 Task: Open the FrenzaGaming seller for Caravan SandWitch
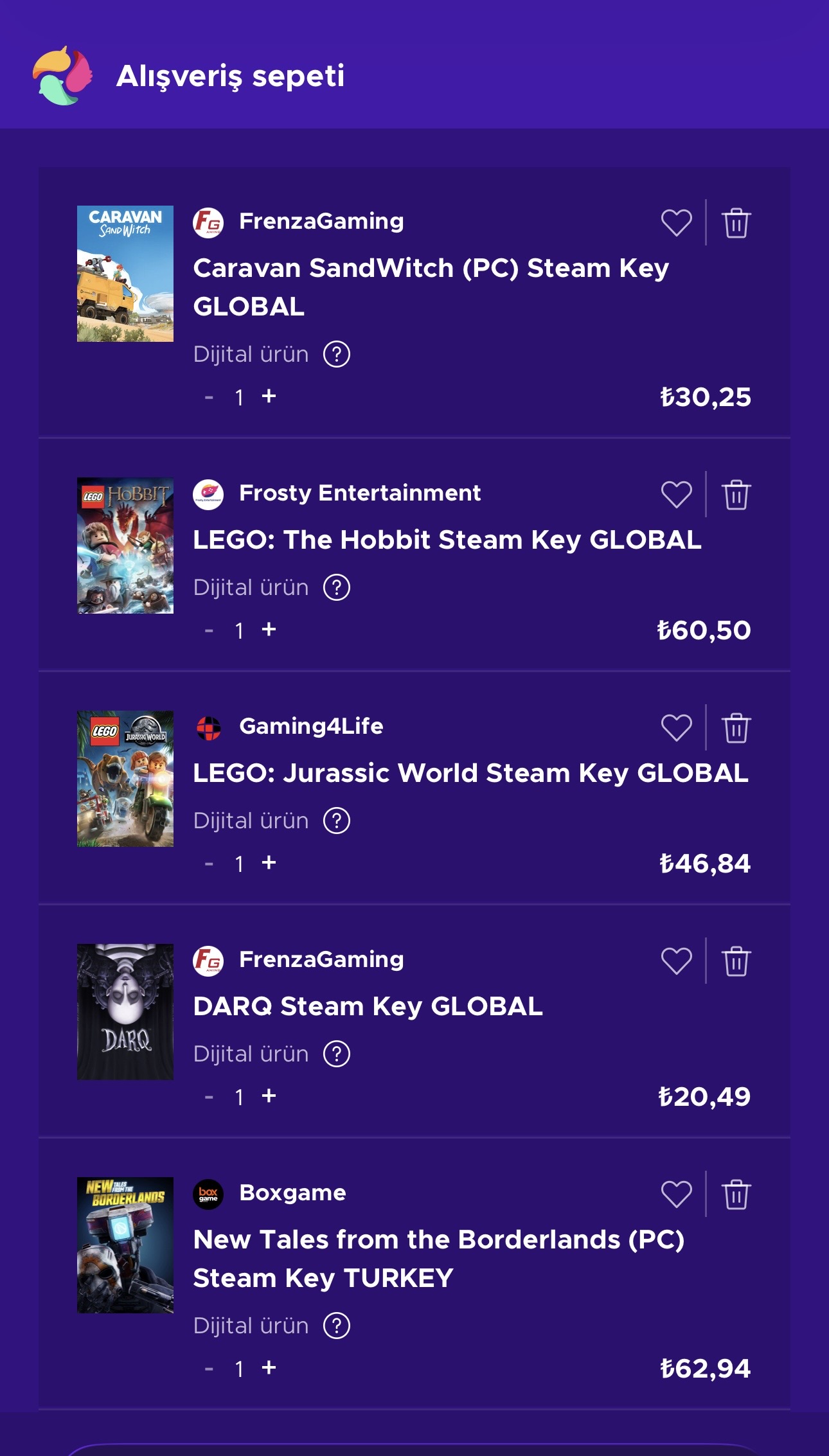321,222
